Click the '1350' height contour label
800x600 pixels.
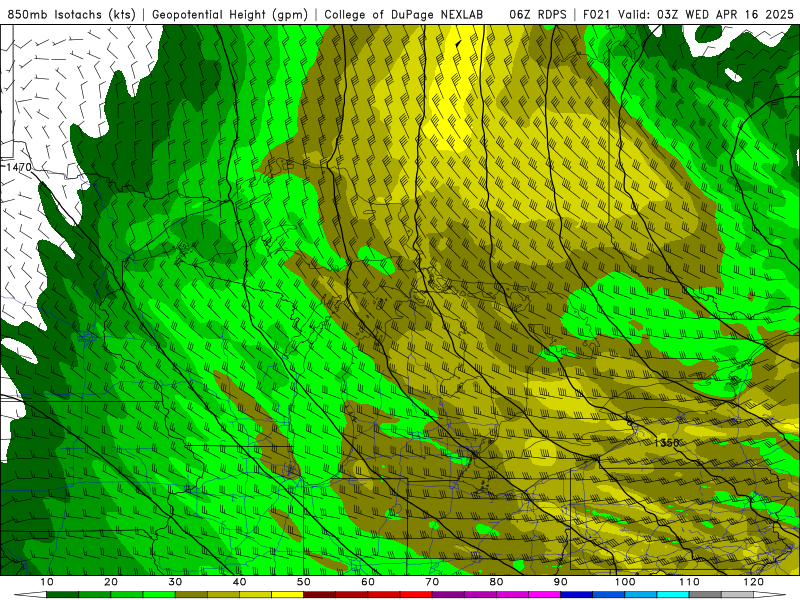pos(666,443)
